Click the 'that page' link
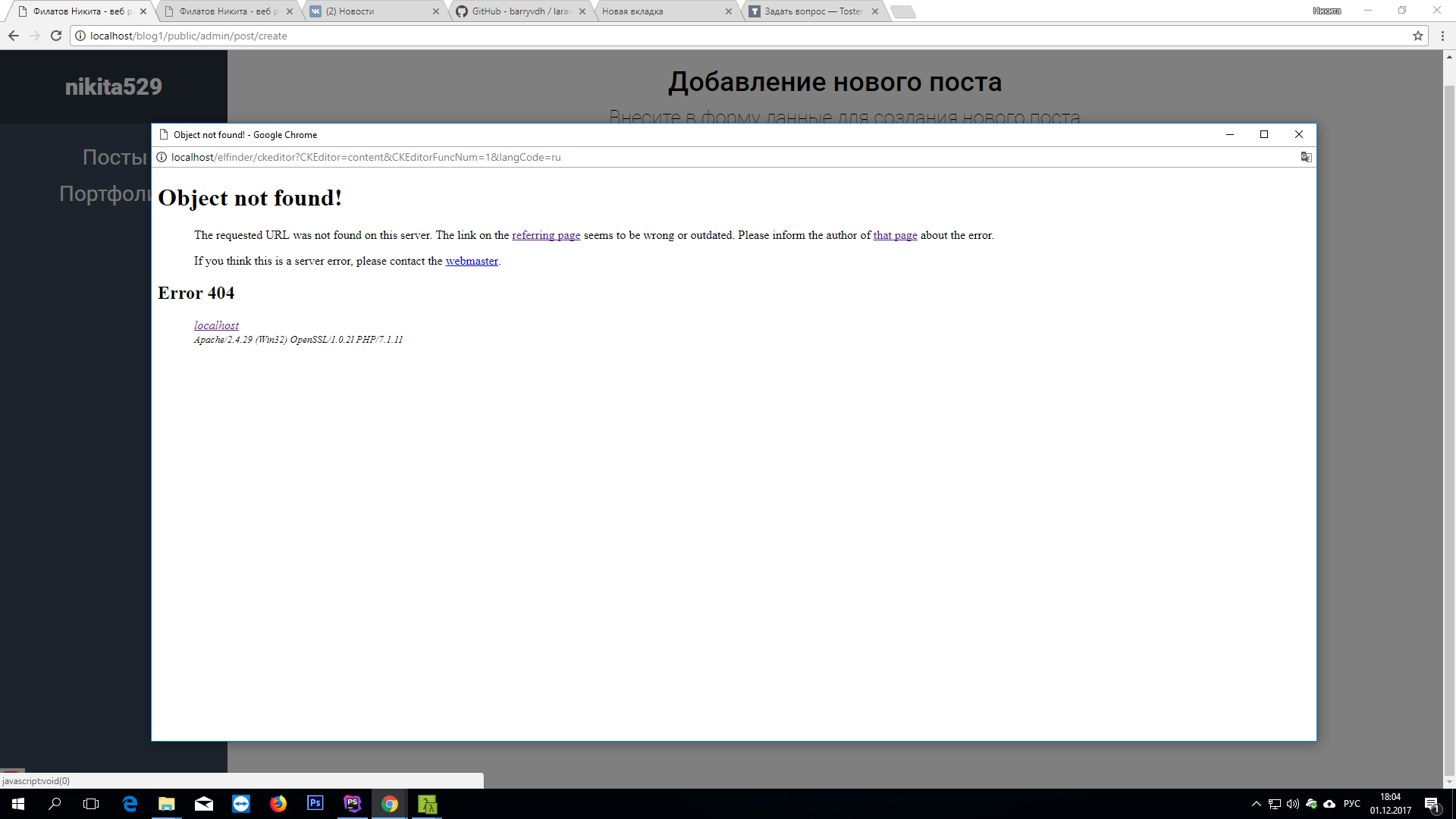This screenshot has width=1456, height=819. point(895,236)
